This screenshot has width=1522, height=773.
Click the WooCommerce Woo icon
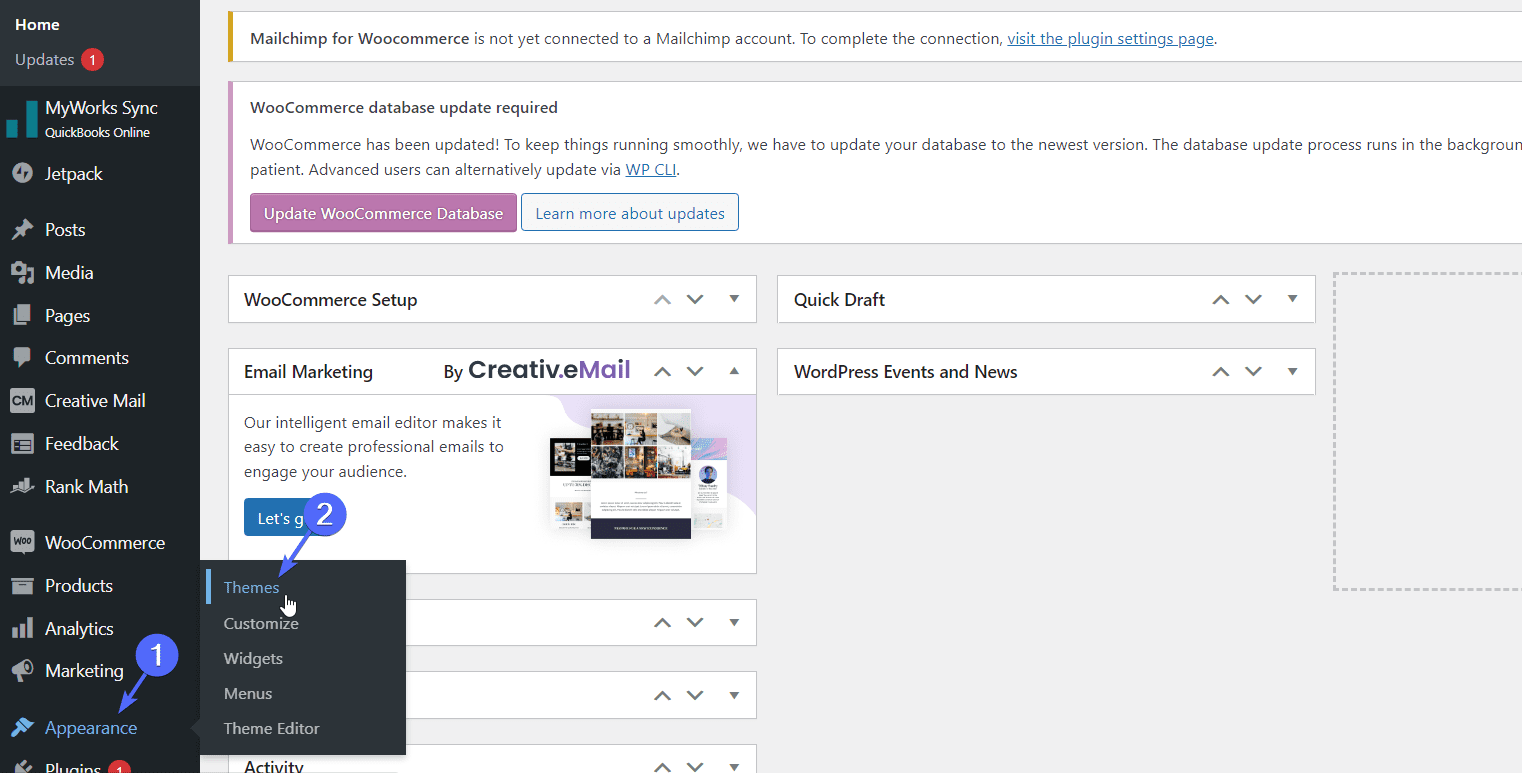point(22,543)
